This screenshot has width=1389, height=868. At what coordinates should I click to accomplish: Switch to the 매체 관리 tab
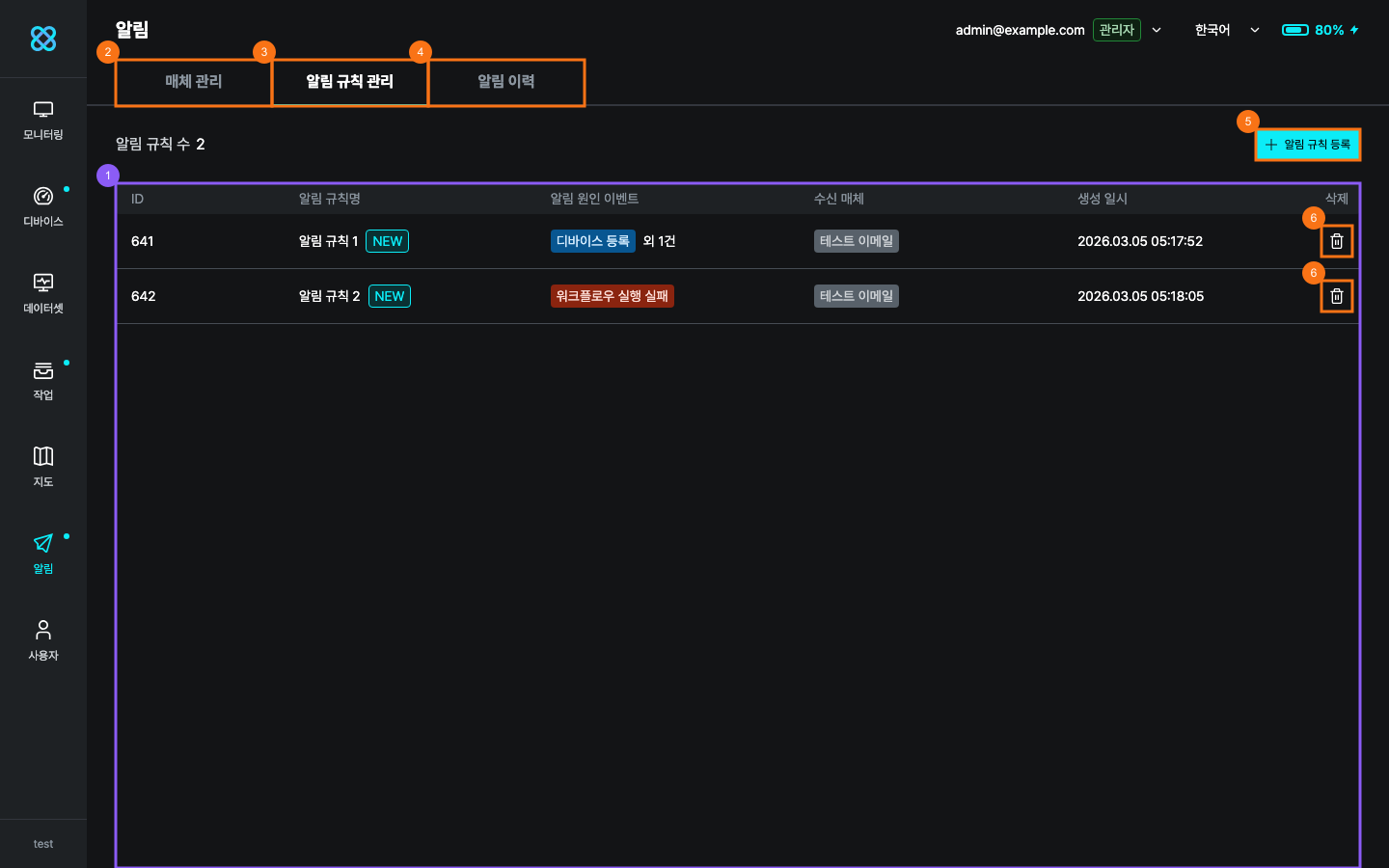tap(194, 82)
